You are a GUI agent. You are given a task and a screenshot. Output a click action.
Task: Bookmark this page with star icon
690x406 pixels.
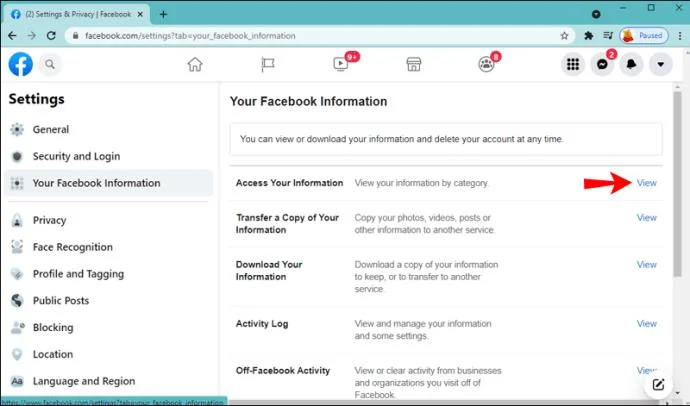click(564, 36)
